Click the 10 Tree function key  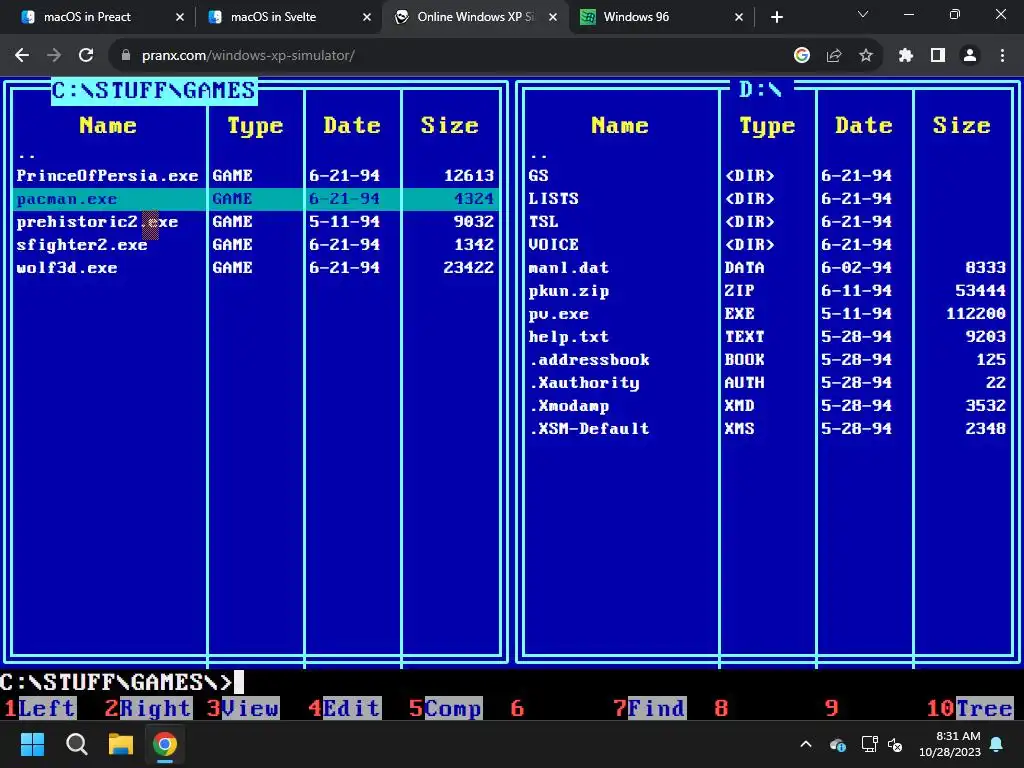(x=970, y=708)
